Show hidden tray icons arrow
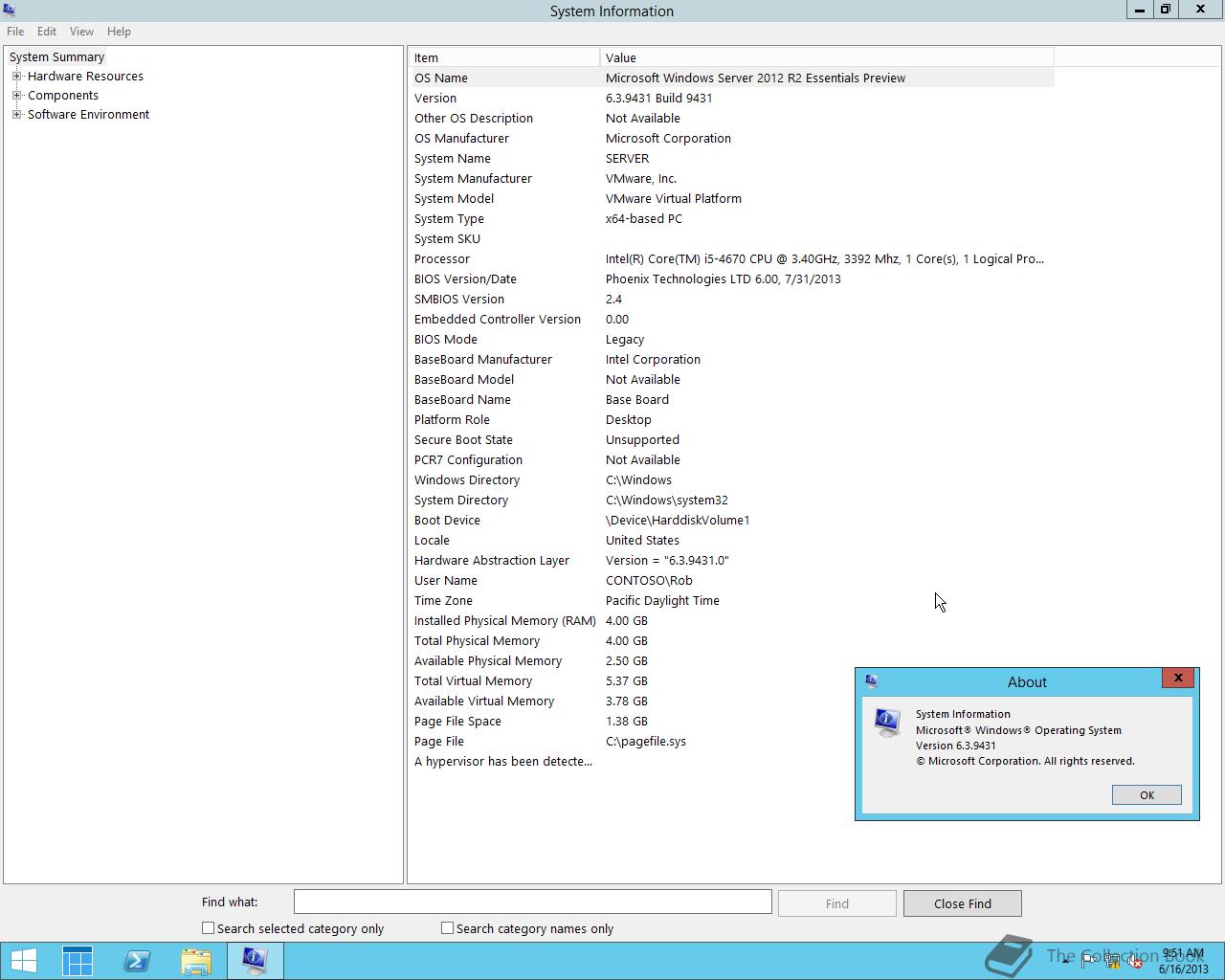The image size is (1225, 980). click(1065, 961)
